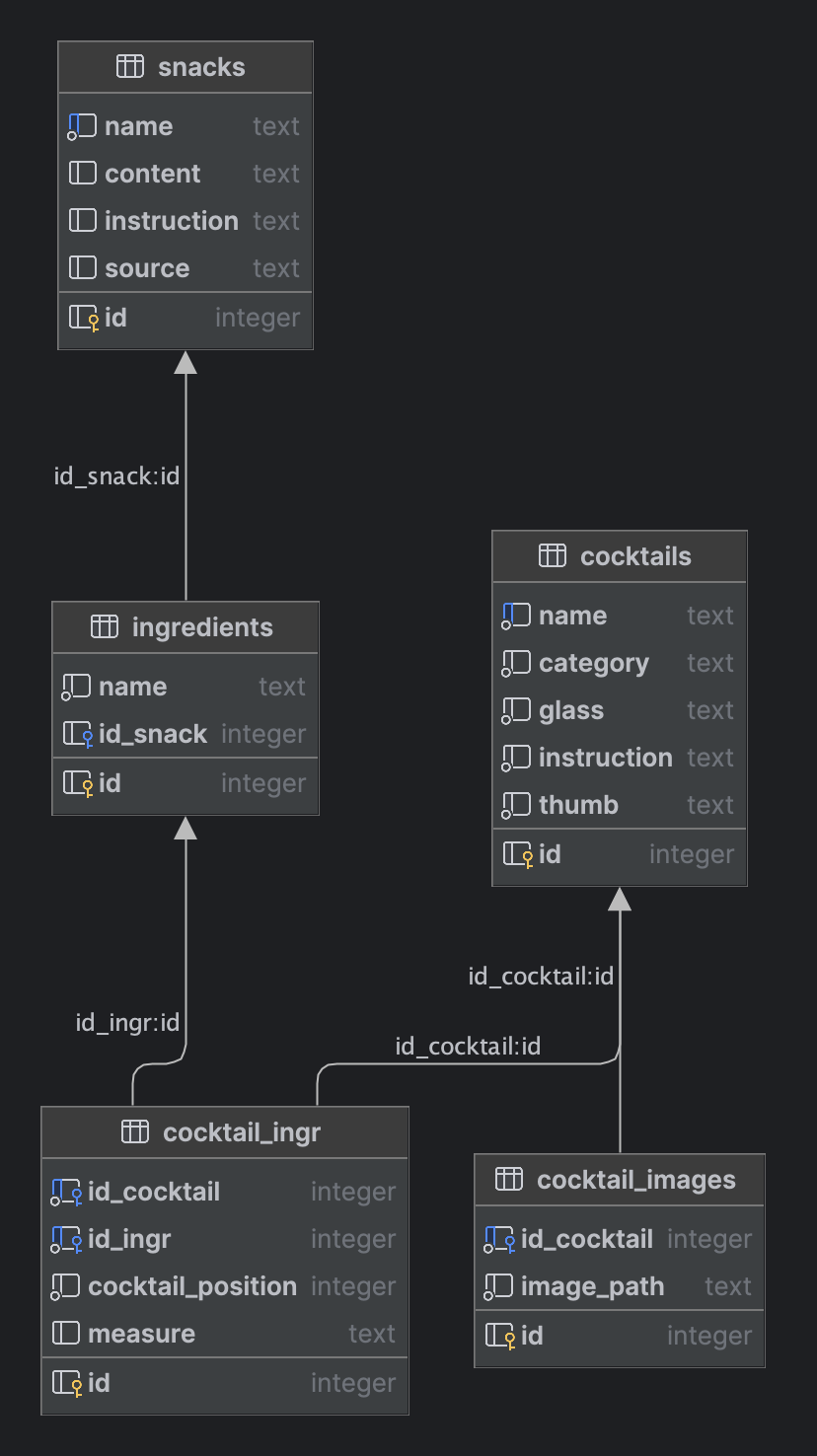The image size is (817, 1456).
Task: Click the integer type next to id_snack
Action: pos(263,735)
